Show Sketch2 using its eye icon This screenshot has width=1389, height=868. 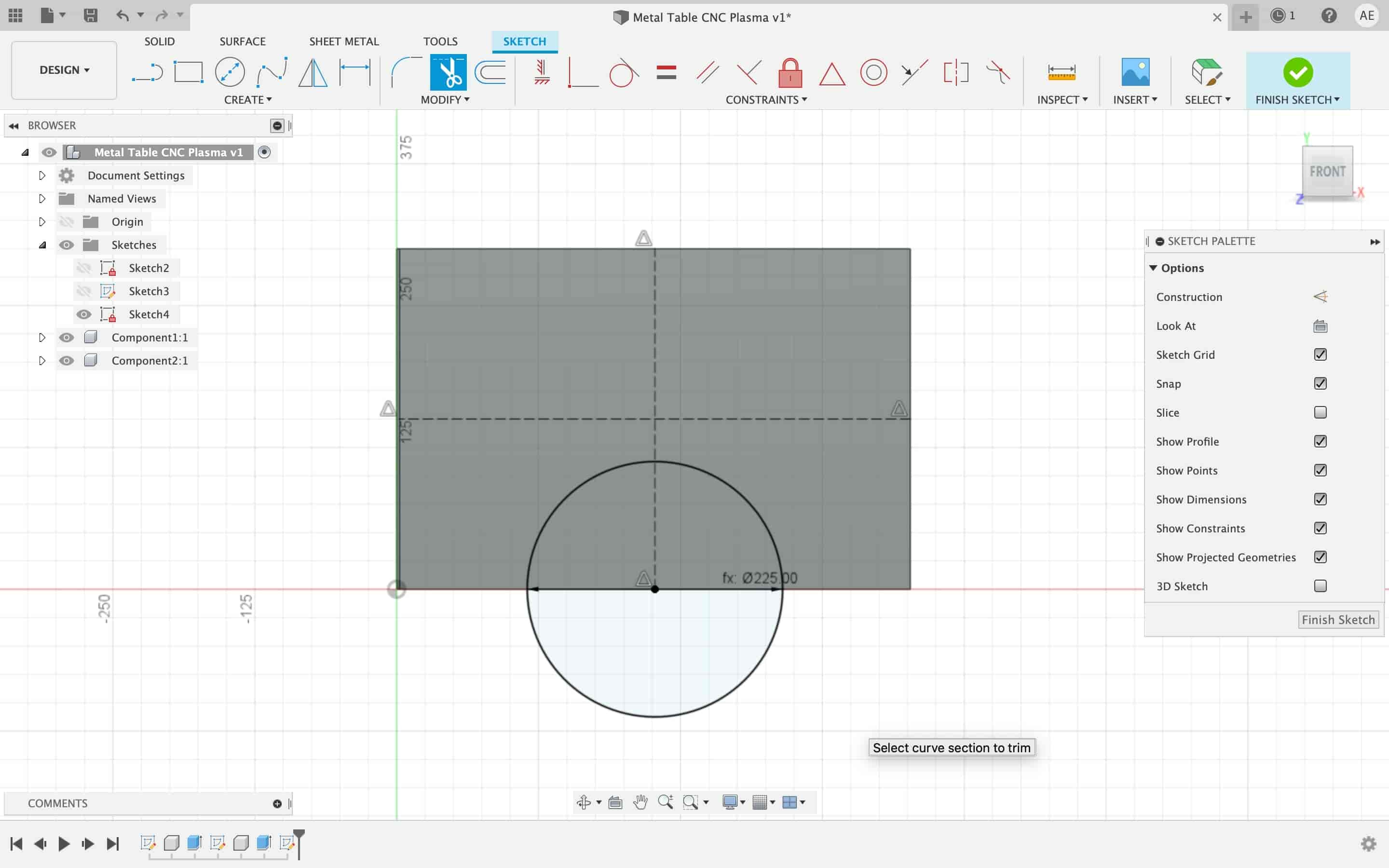tap(84, 268)
